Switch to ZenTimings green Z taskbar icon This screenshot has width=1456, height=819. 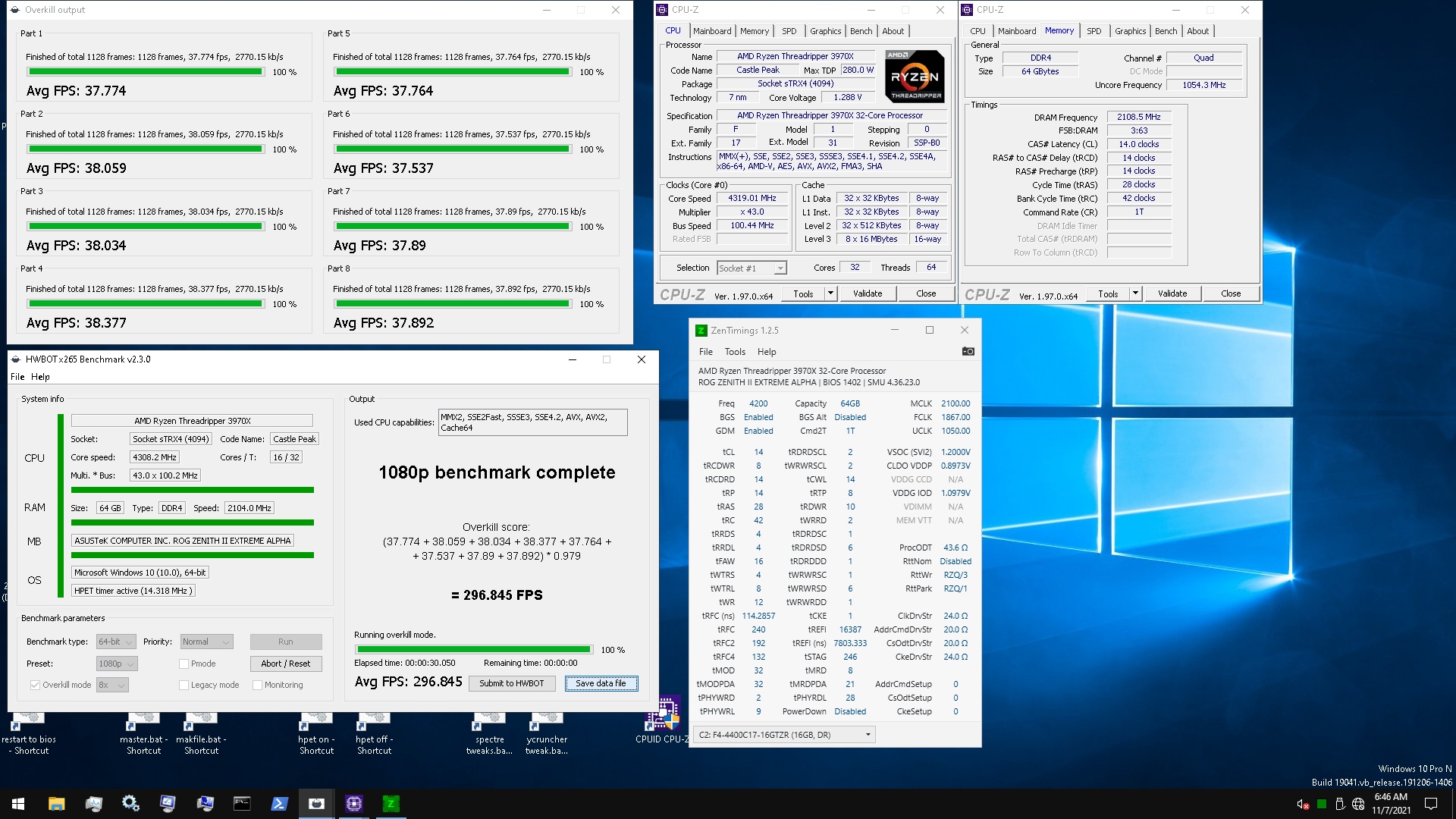tap(391, 804)
